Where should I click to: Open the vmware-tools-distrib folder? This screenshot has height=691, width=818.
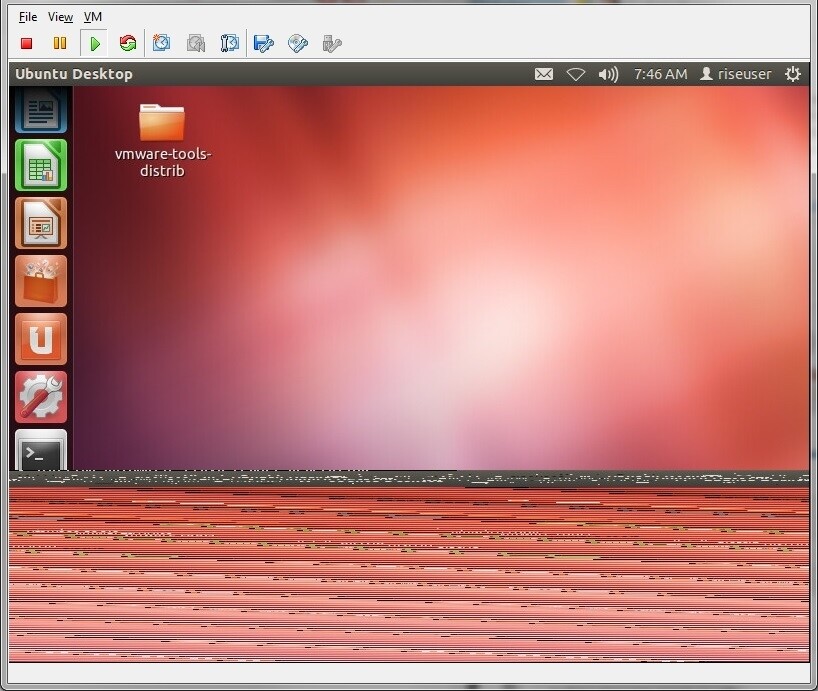point(163,122)
